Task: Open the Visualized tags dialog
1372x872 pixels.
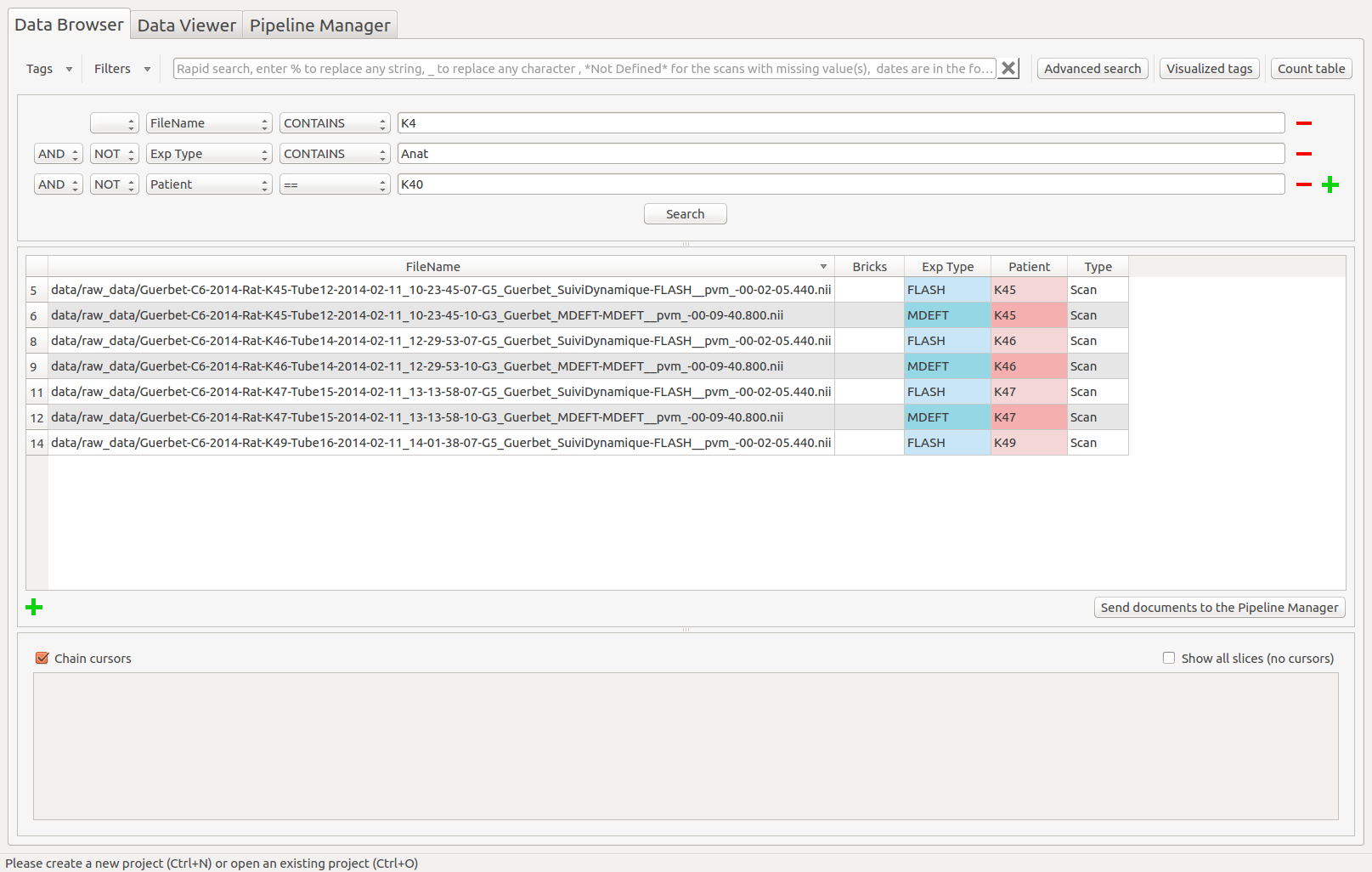Action: click(1210, 69)
